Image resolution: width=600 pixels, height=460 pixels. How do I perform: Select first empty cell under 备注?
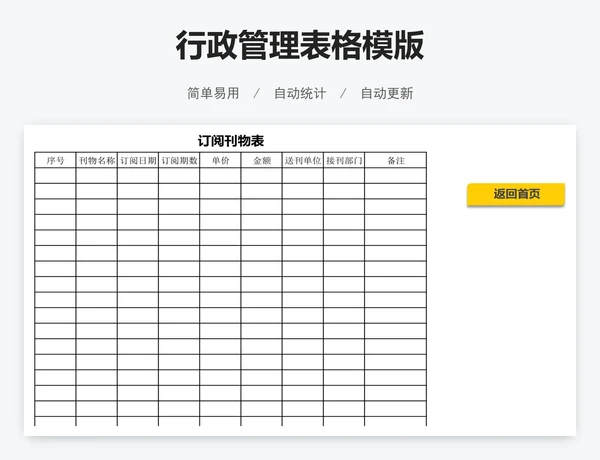coord(395,175)
